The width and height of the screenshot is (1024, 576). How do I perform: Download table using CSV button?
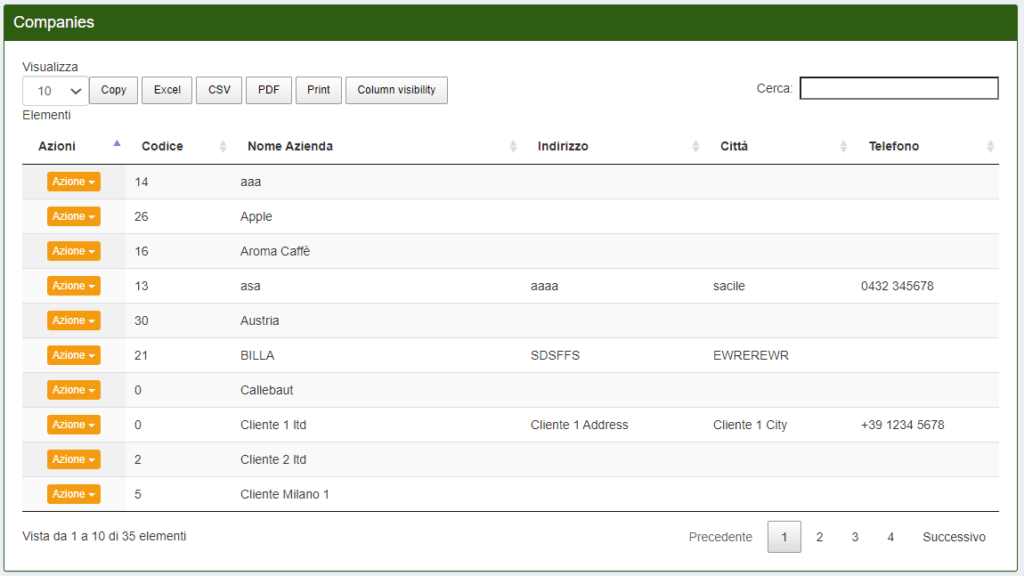coord(219,90)
